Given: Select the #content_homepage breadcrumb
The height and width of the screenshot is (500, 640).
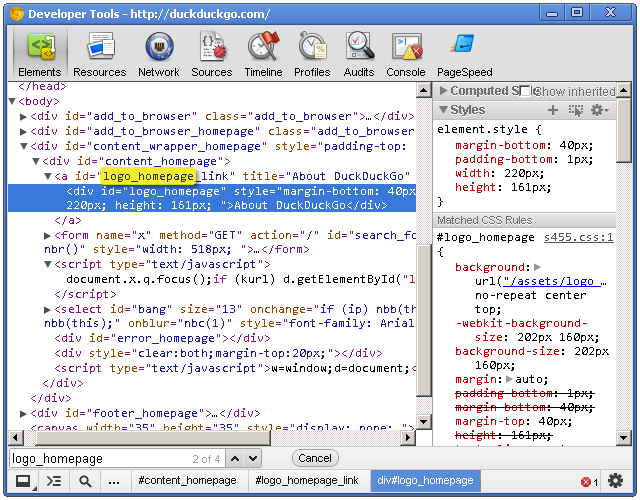Looking at the screenshot, I should 187,480.
